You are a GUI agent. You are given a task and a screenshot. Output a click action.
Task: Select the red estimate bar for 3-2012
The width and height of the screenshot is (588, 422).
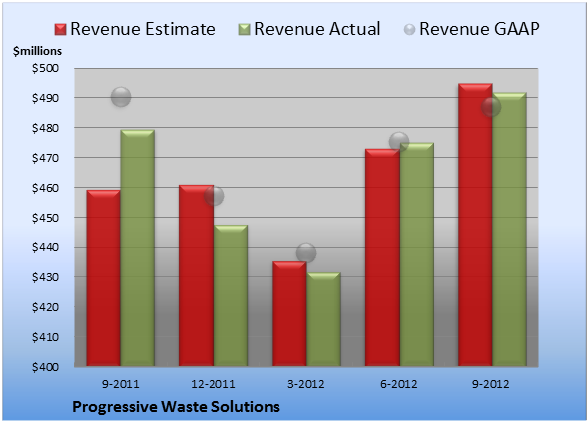tap(289, 314)
